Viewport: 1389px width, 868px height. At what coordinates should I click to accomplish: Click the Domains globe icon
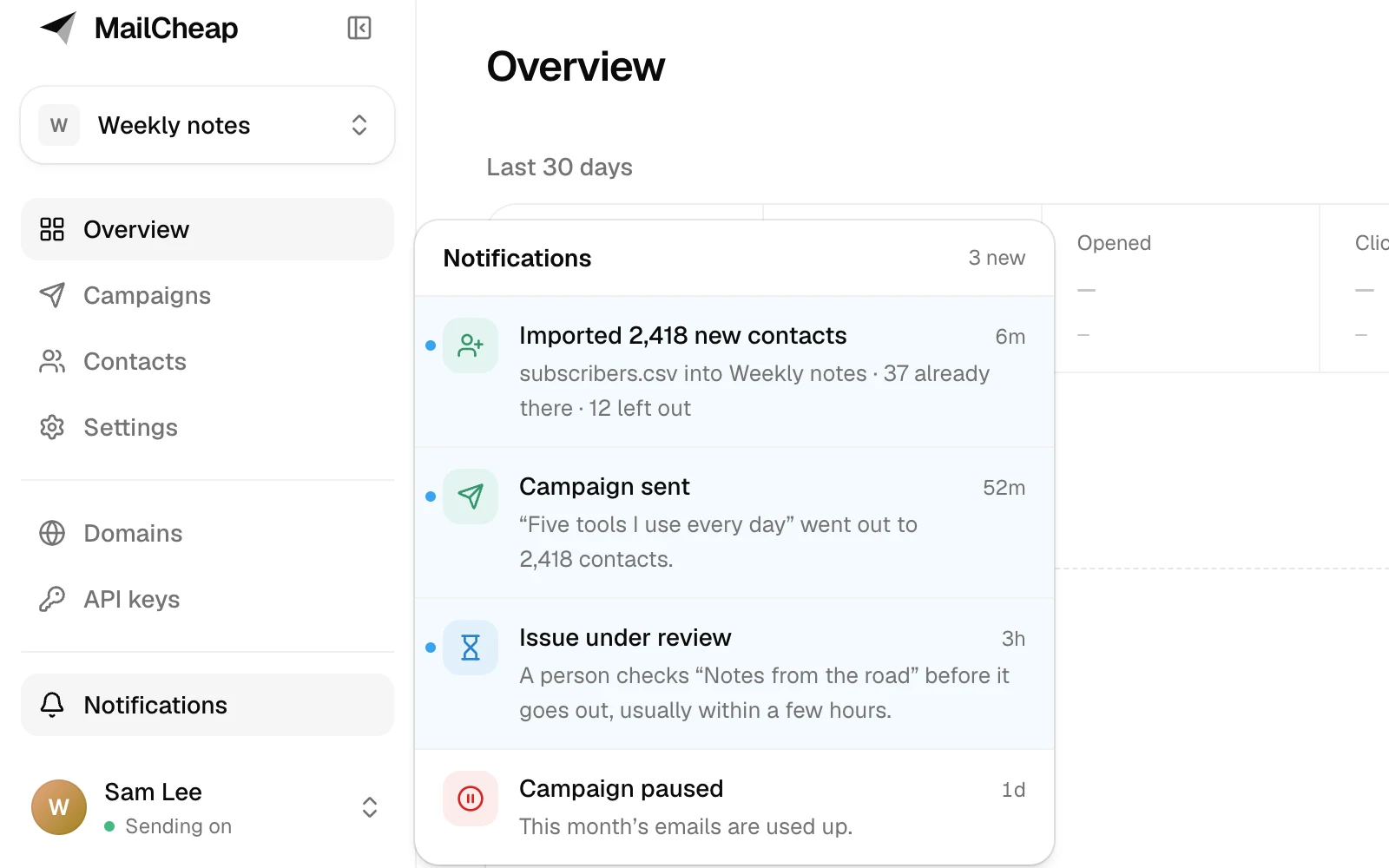pos(52,533)
